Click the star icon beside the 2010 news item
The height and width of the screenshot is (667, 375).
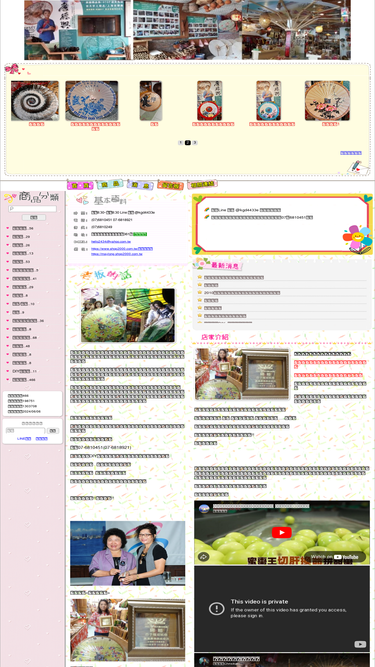coord(200,293)
